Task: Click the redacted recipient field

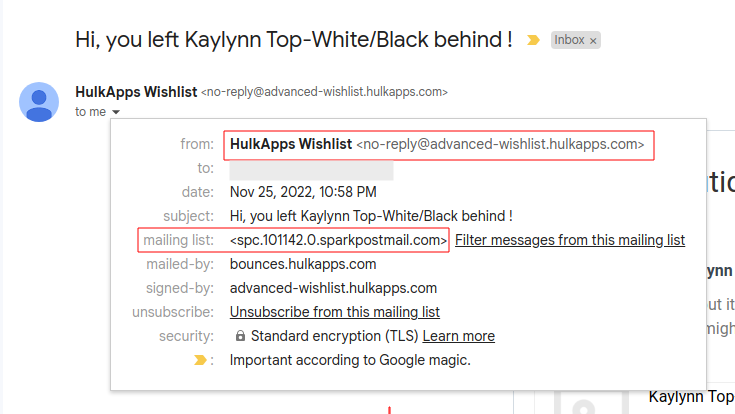Action: point(311,168)
